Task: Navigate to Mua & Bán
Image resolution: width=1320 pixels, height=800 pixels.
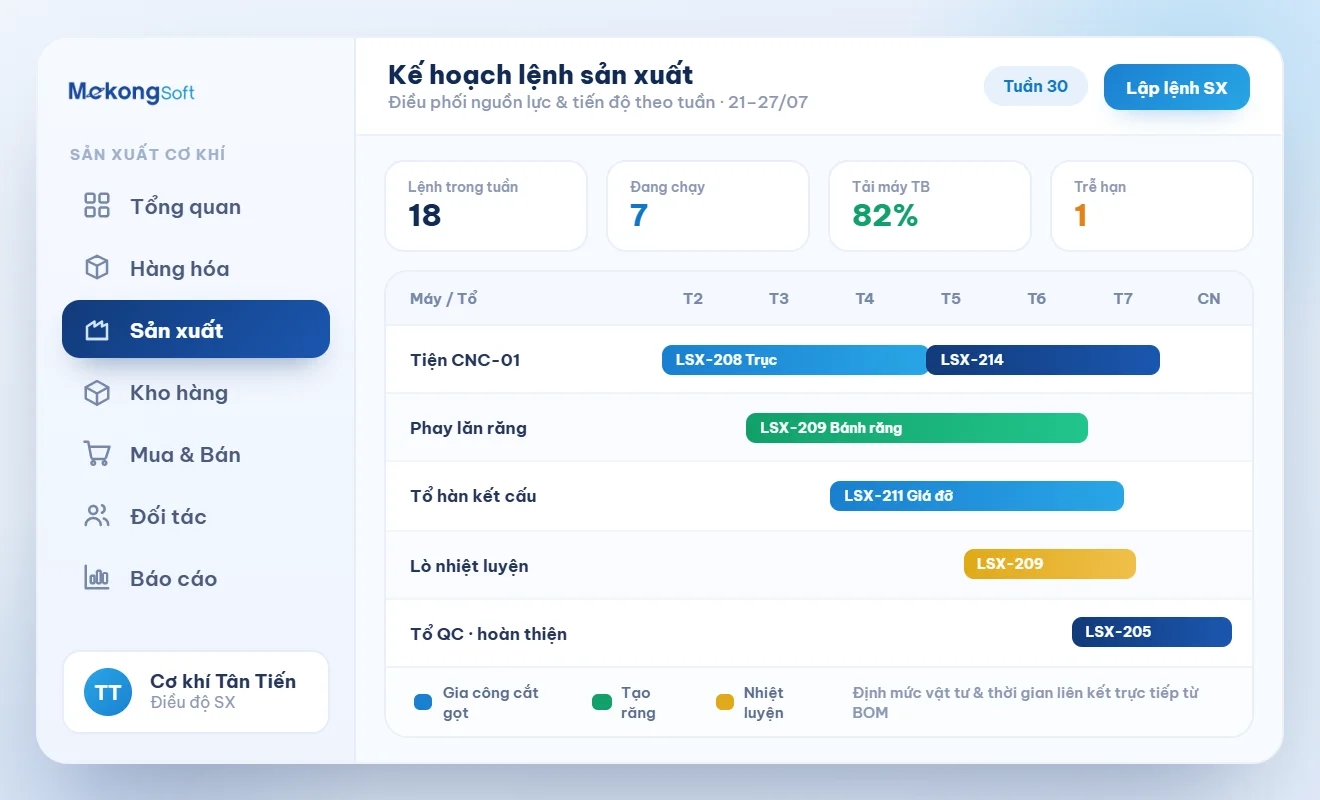Action: click(x=196, y=454)
